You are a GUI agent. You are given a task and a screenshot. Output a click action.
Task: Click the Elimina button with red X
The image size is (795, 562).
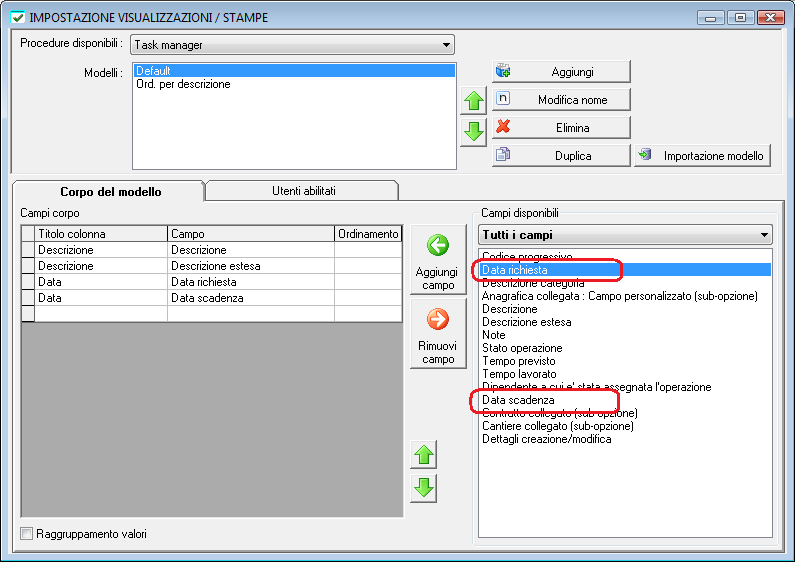pos(561,127)
